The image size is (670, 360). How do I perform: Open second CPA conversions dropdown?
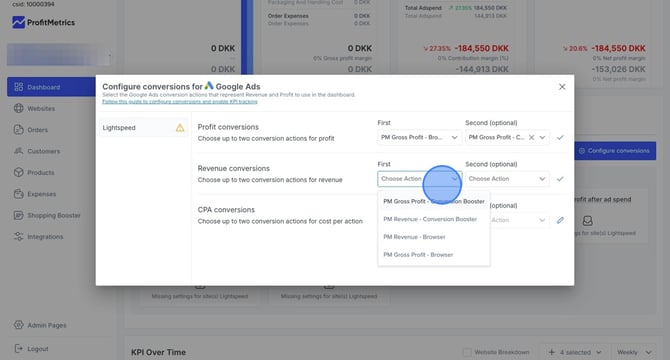click(x=520, y=220)
